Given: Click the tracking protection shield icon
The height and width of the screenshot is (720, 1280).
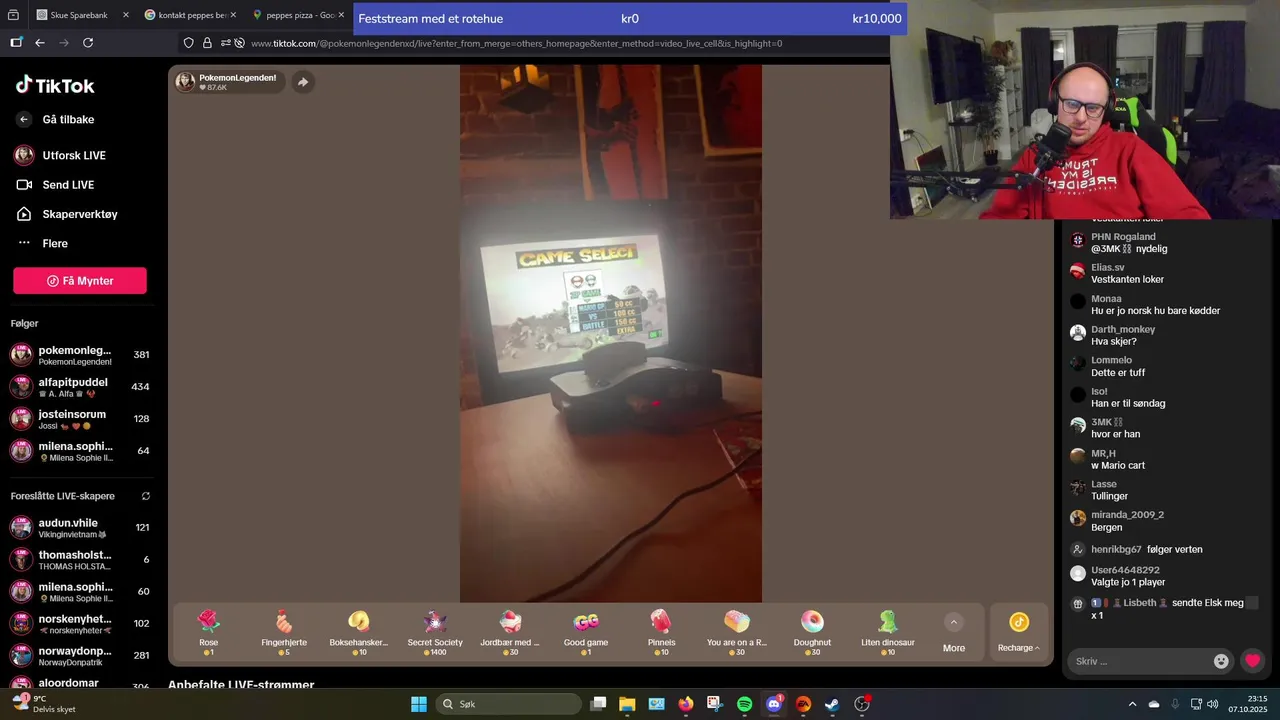Looking at the screenshot, I should [x=188, y=43].
